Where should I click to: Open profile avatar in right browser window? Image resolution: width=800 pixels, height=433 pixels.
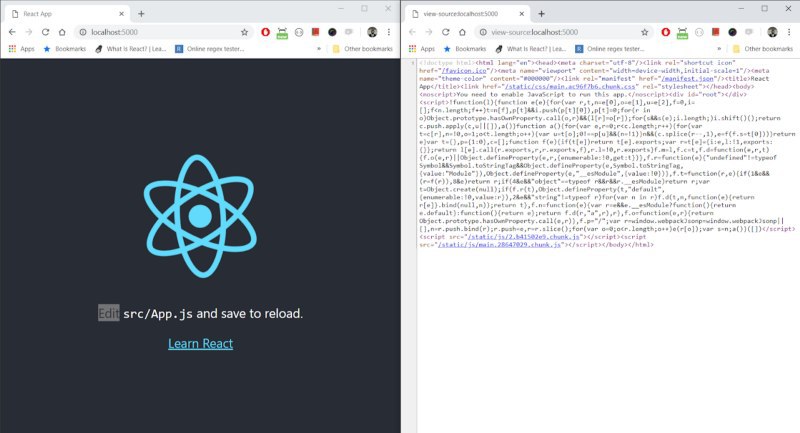tap(772, 32)
